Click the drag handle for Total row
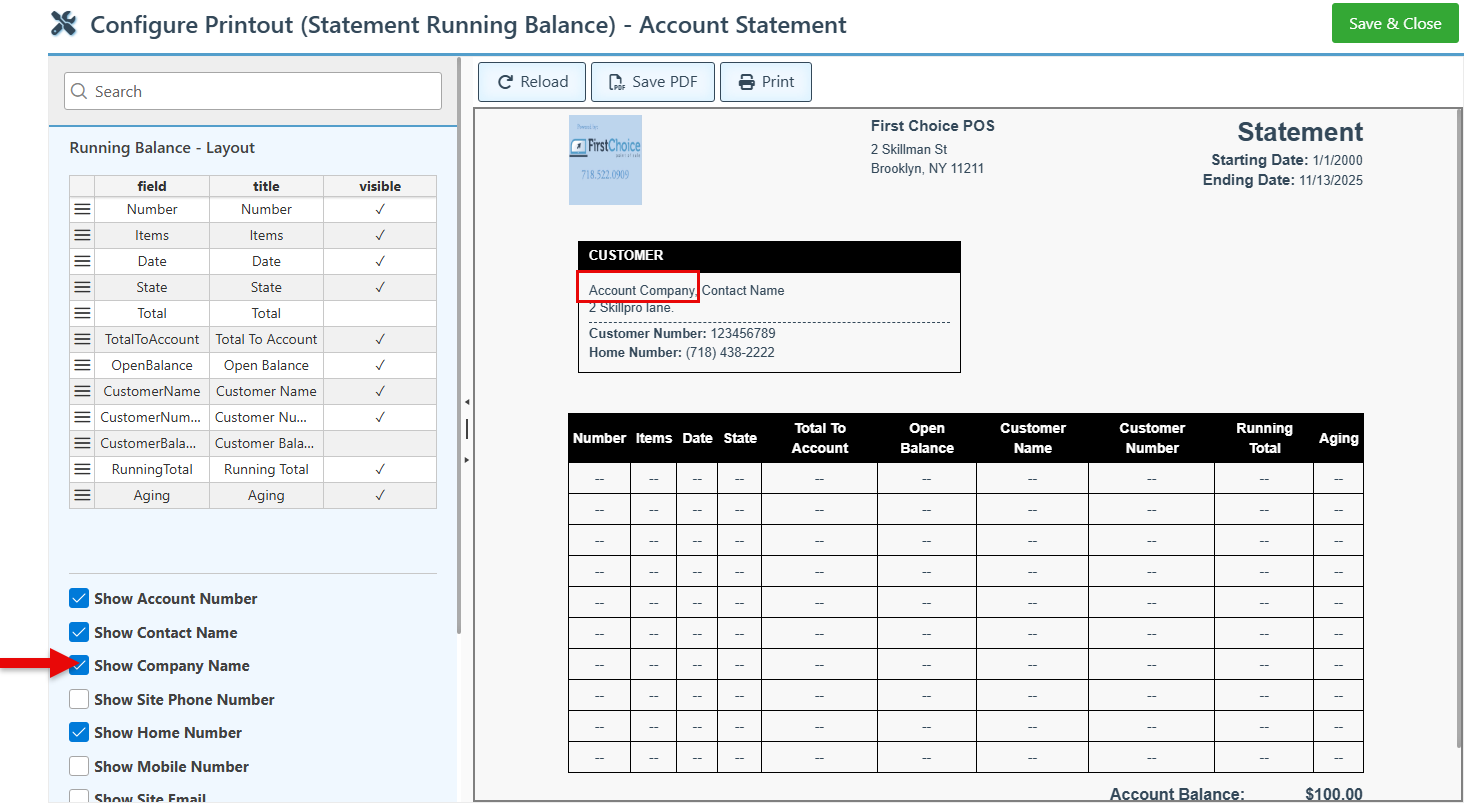Viewport: 1468px width, 808px height. tap(82, 314)
